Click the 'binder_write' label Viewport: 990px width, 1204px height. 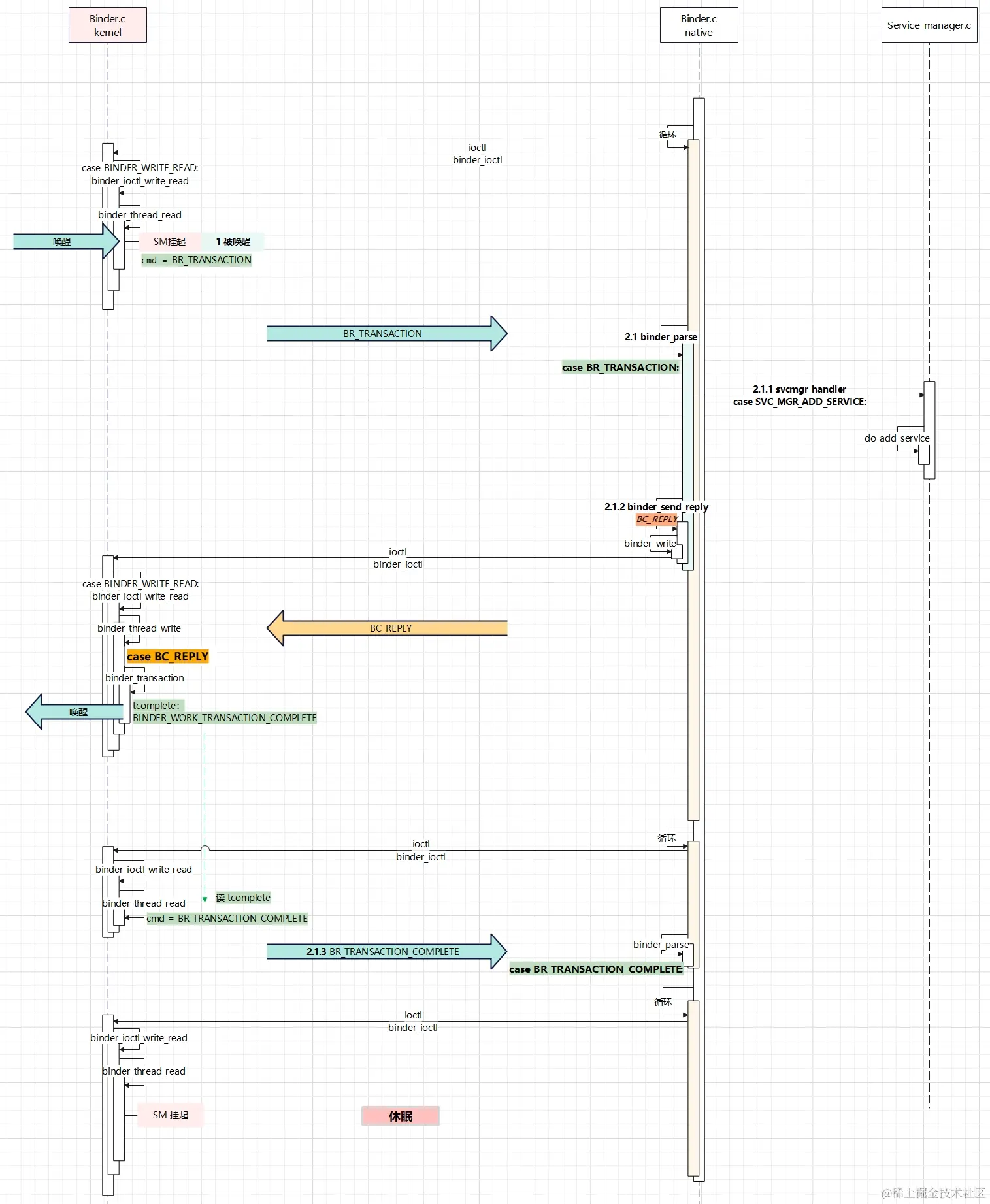pos(650,544)
